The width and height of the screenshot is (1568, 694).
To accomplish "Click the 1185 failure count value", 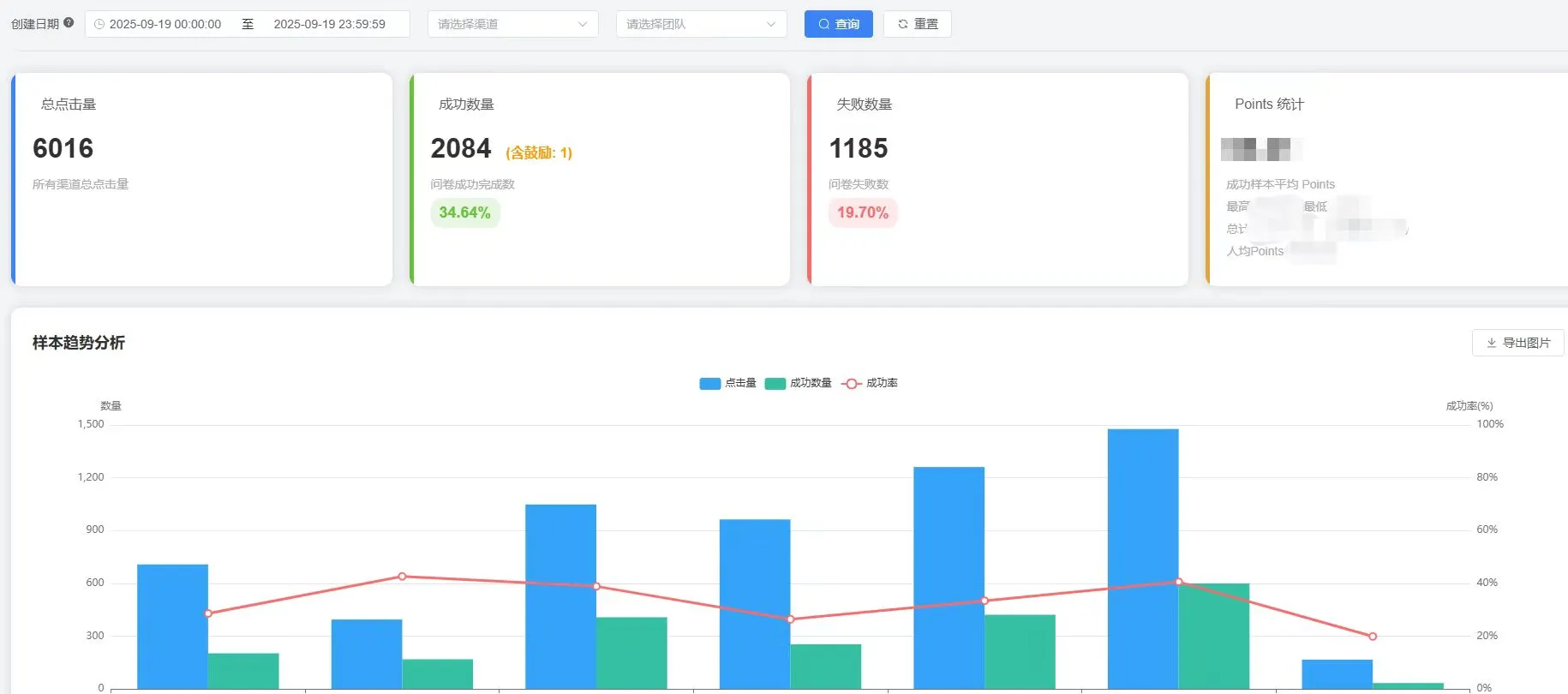I will click(x=859, y=148).
